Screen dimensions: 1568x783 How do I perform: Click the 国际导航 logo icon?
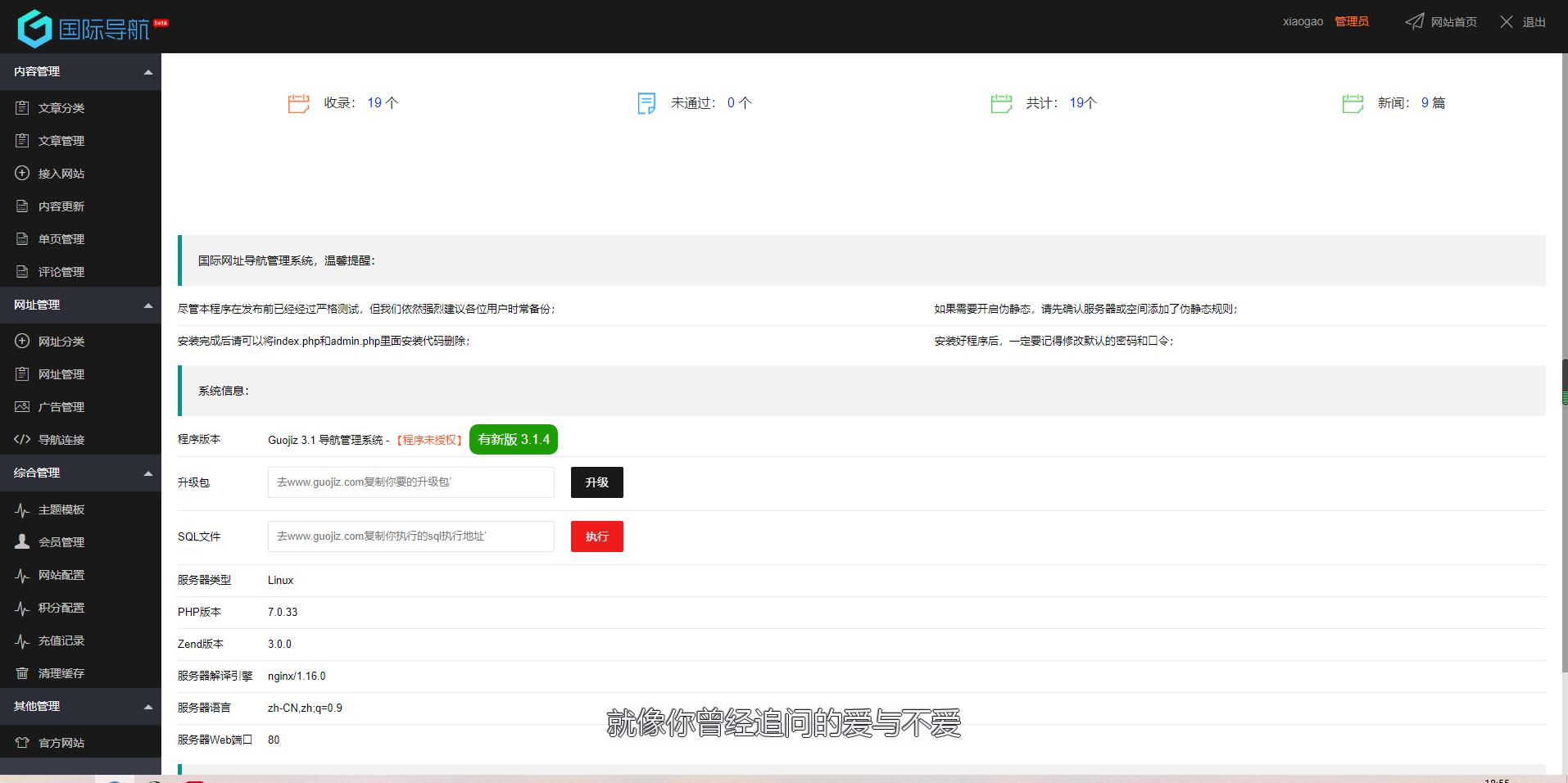click(34, 29)
